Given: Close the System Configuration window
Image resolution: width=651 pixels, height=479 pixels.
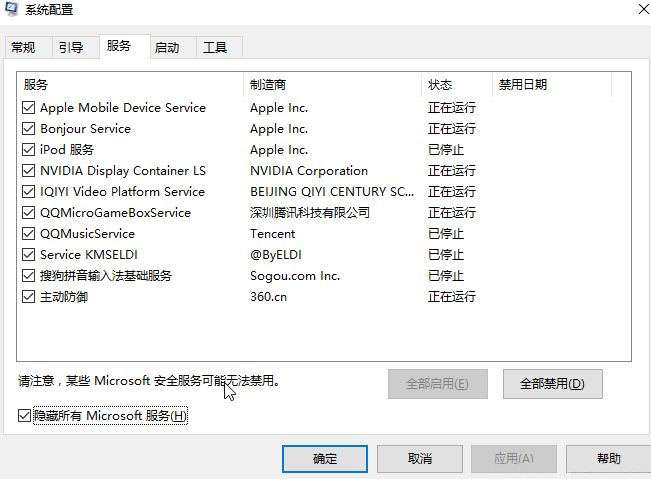Looking at the screenshot, I should [x=640, y=8].
